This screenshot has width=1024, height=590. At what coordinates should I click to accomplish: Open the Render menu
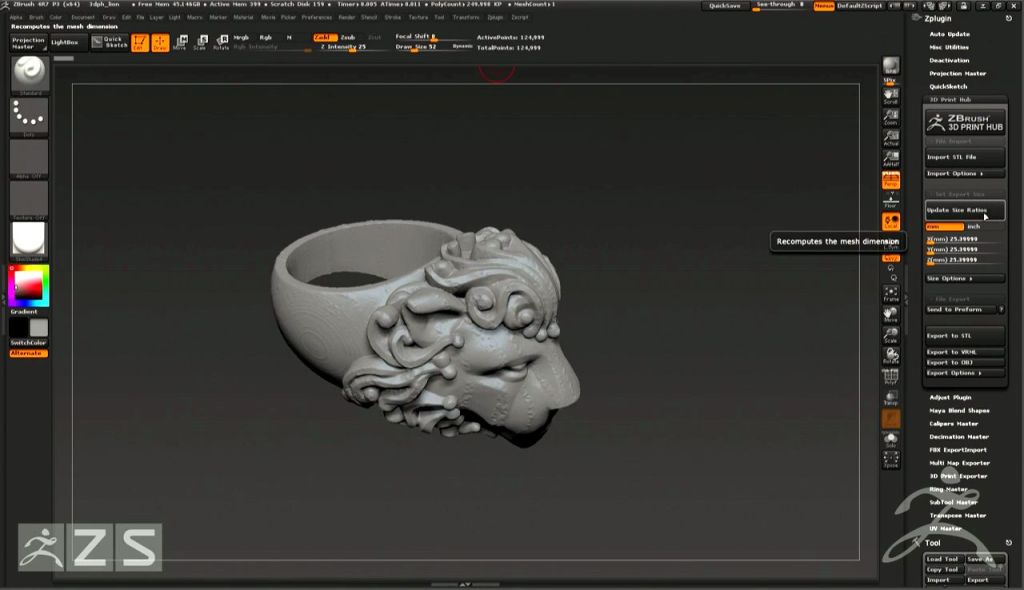tap(347, 18)
